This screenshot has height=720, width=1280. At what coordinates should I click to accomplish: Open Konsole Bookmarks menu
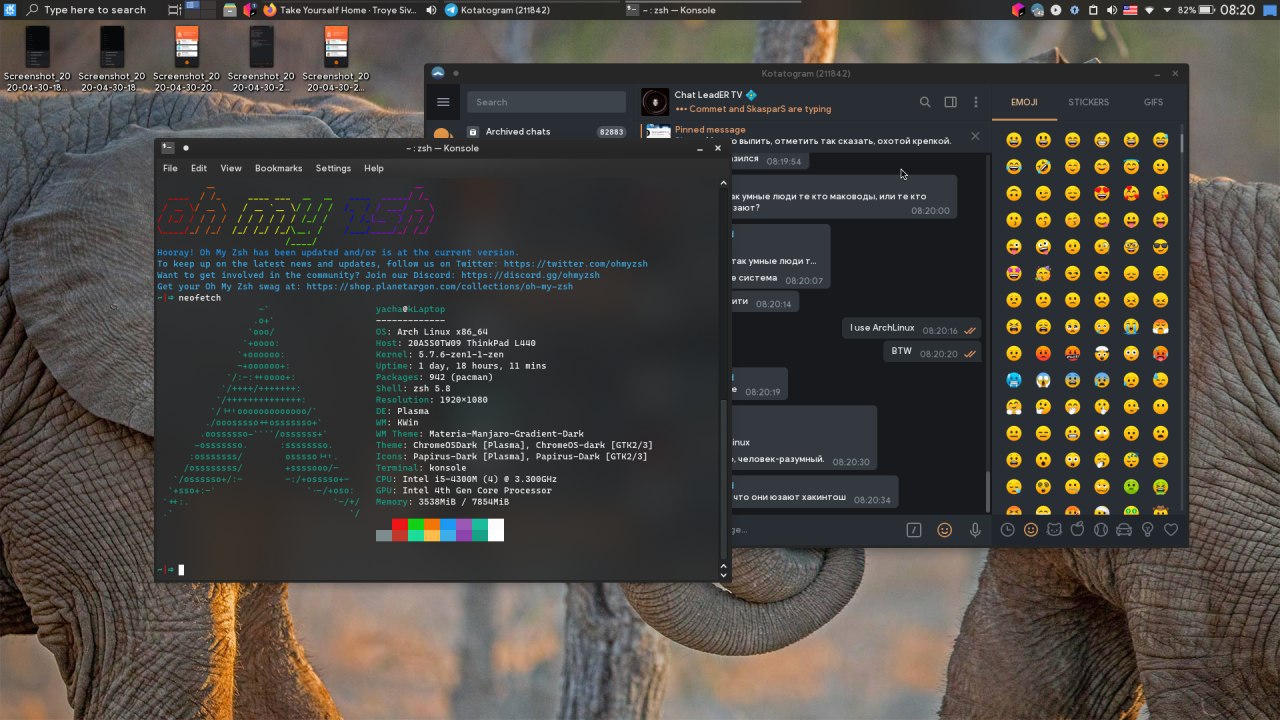[278, 168]
